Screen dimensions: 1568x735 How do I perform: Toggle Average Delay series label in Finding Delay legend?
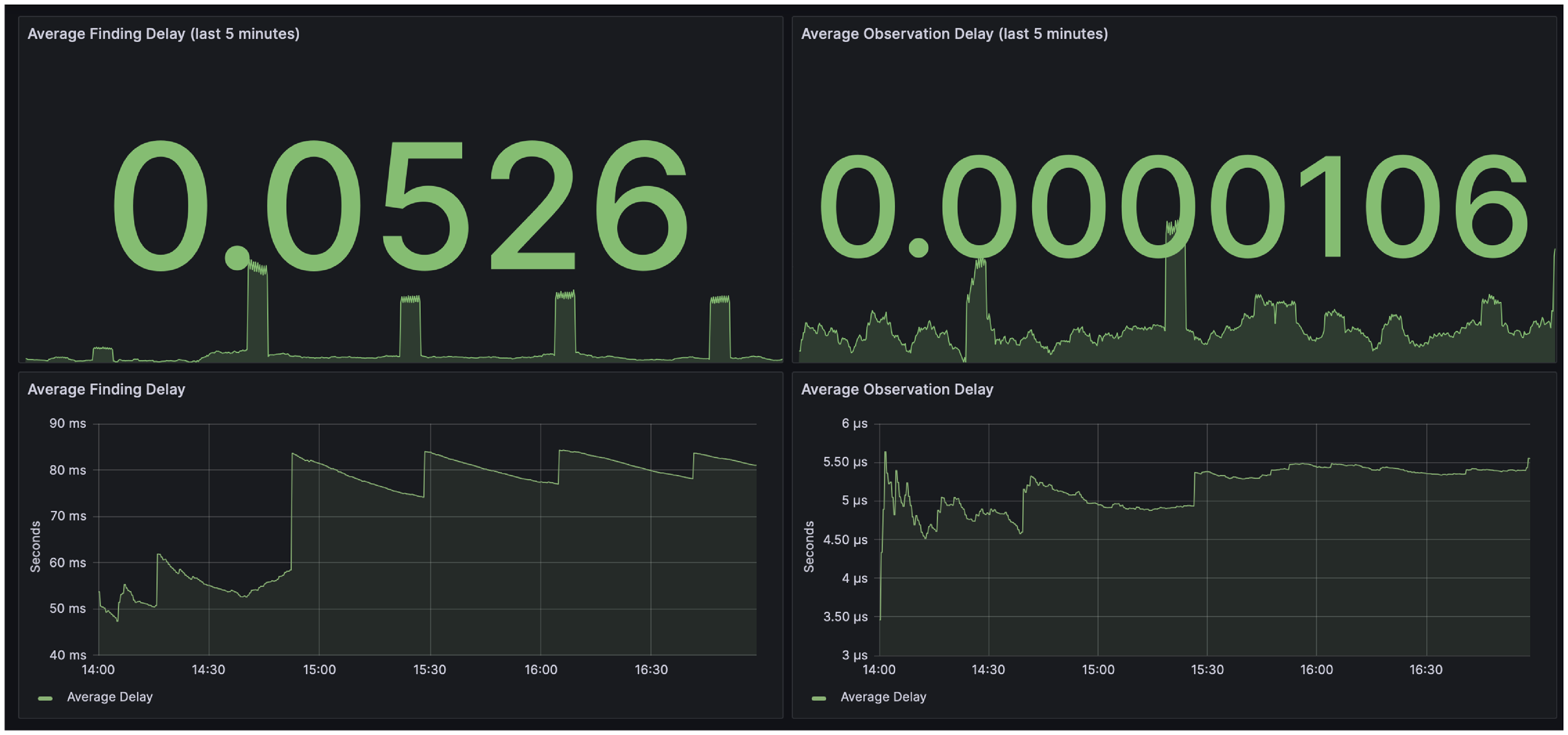tap(110, 697)
